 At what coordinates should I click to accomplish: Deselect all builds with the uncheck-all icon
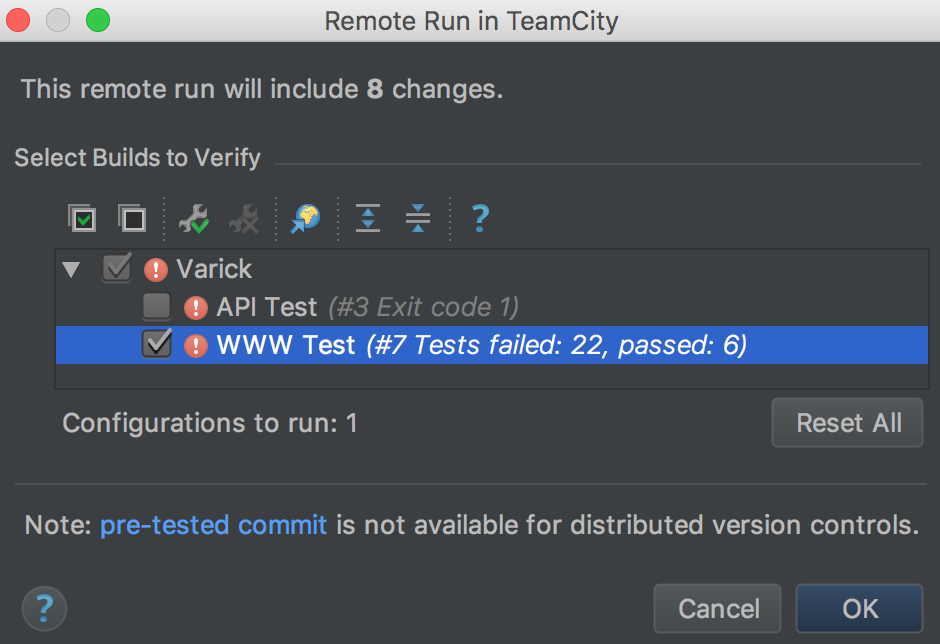[x=133, y=218]
